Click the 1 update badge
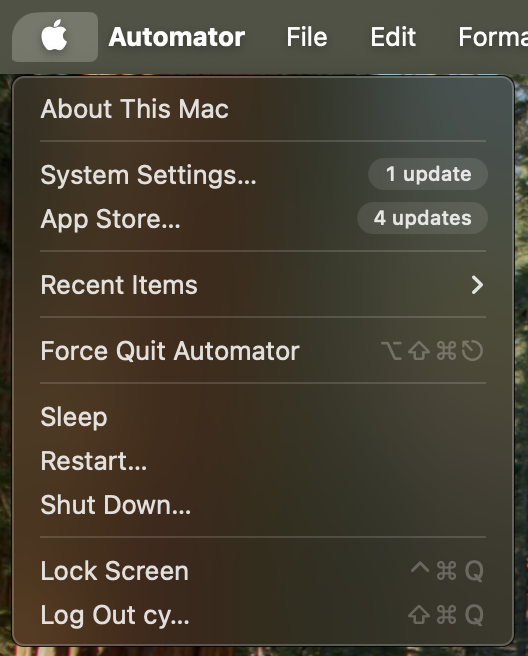 point(428,174)
